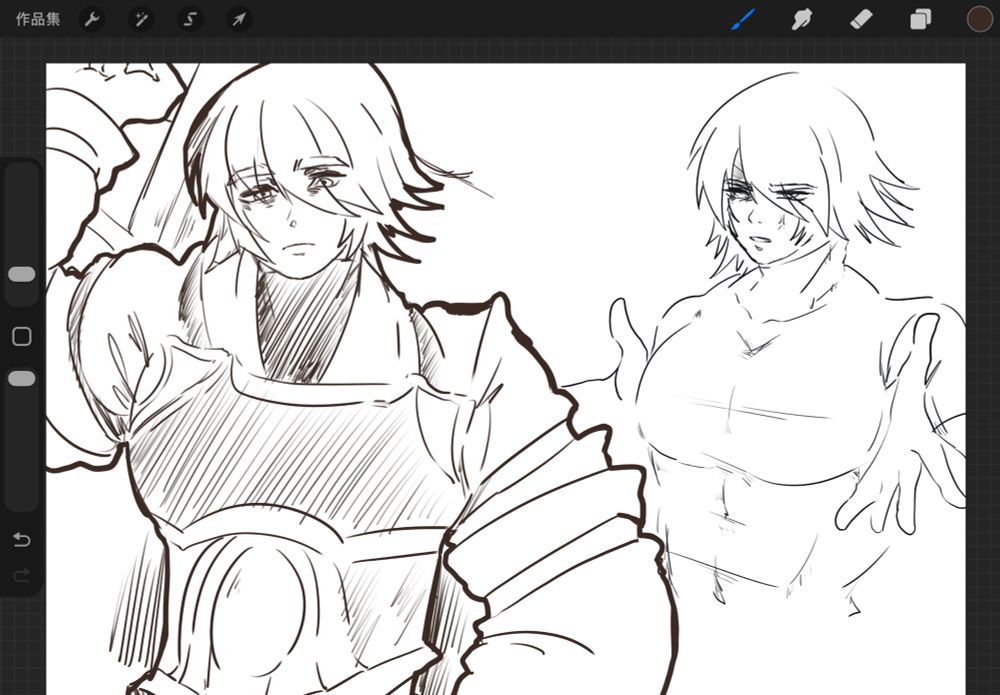The image size is (1000, 695).
Task: Open the Adjustments magic wand menu
Action: click(x=141, y=19)
